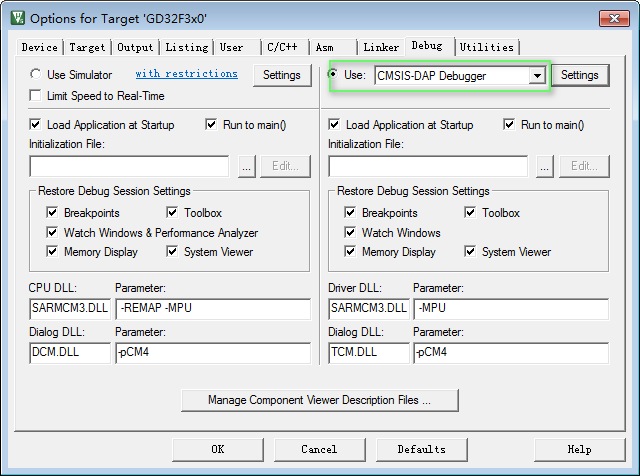Enable Limit Speed to Real-Time

click(36, 96)
